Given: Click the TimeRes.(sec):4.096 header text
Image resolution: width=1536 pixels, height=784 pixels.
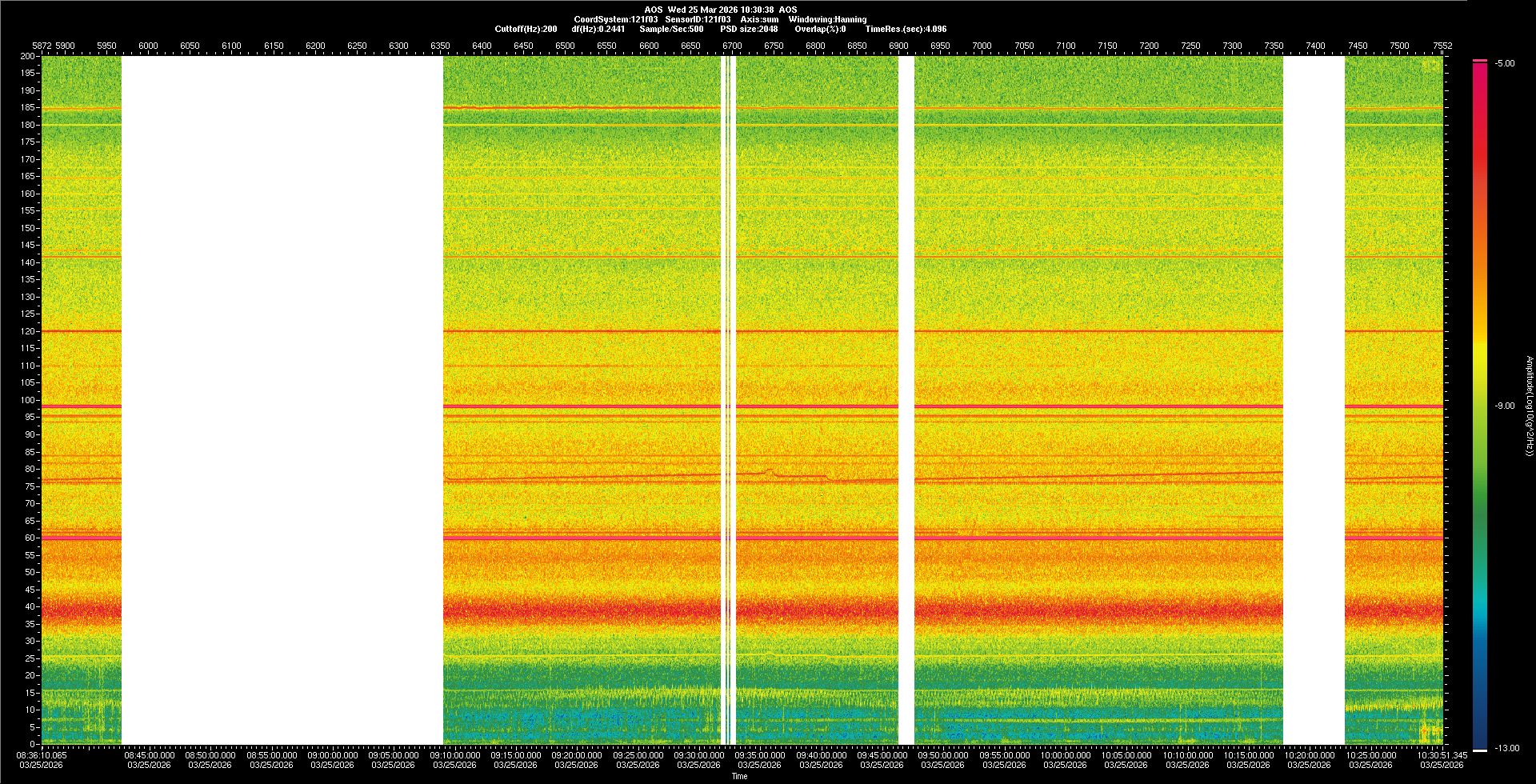Looking at the screenshot, I should point(906,29).
